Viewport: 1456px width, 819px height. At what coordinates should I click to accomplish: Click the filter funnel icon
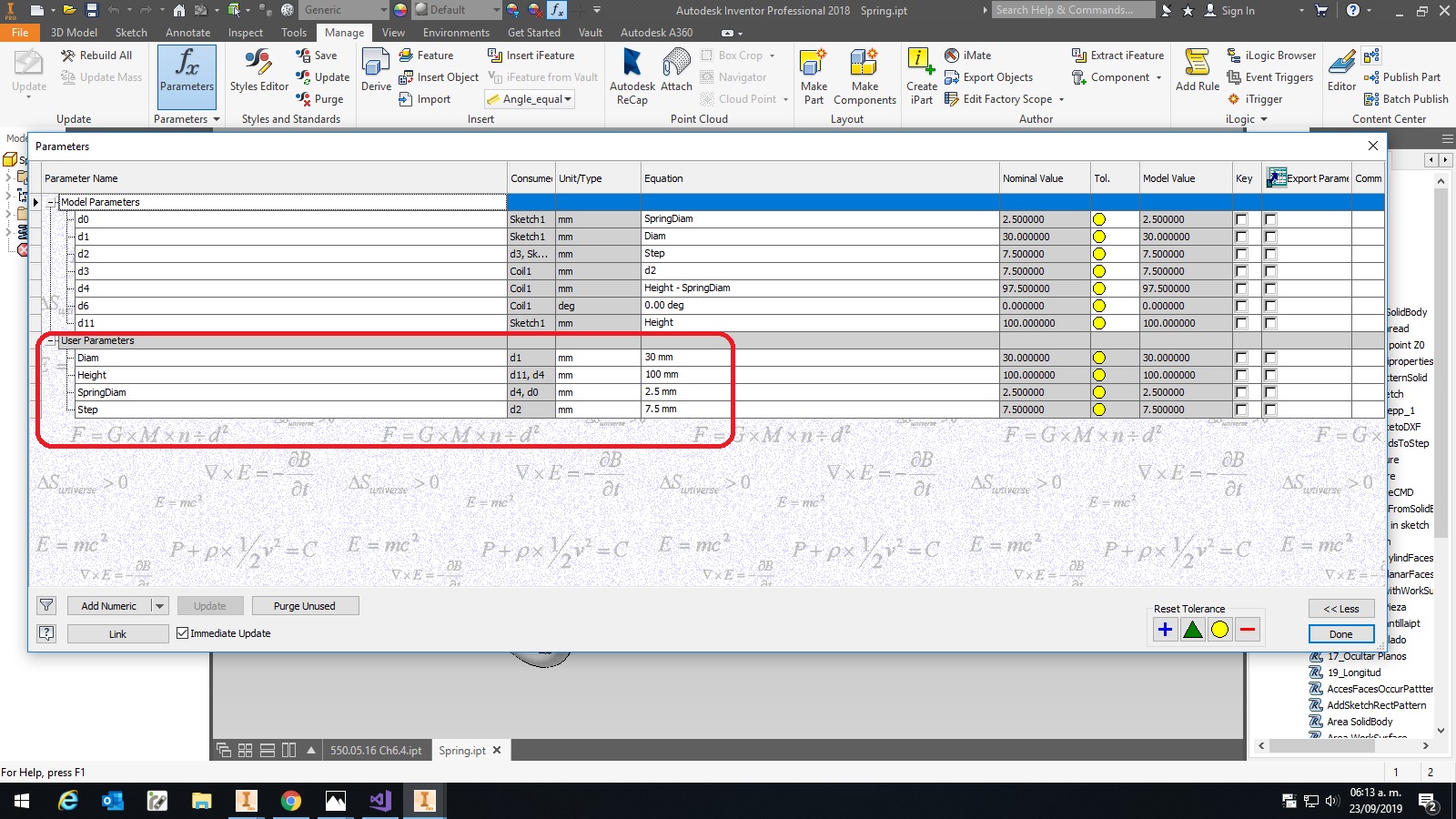coord(46,605)
